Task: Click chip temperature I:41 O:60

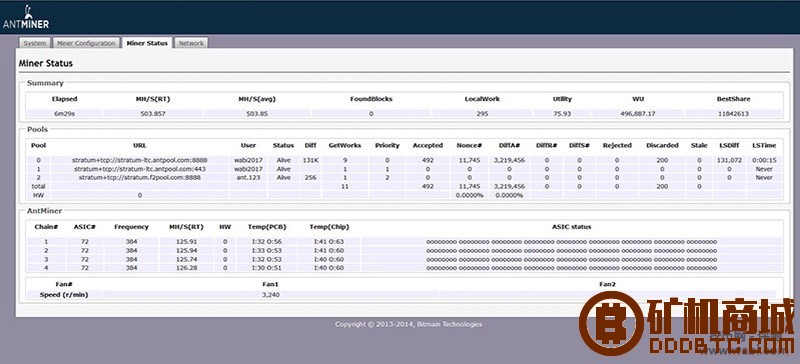Action: (x=329, y=250)
